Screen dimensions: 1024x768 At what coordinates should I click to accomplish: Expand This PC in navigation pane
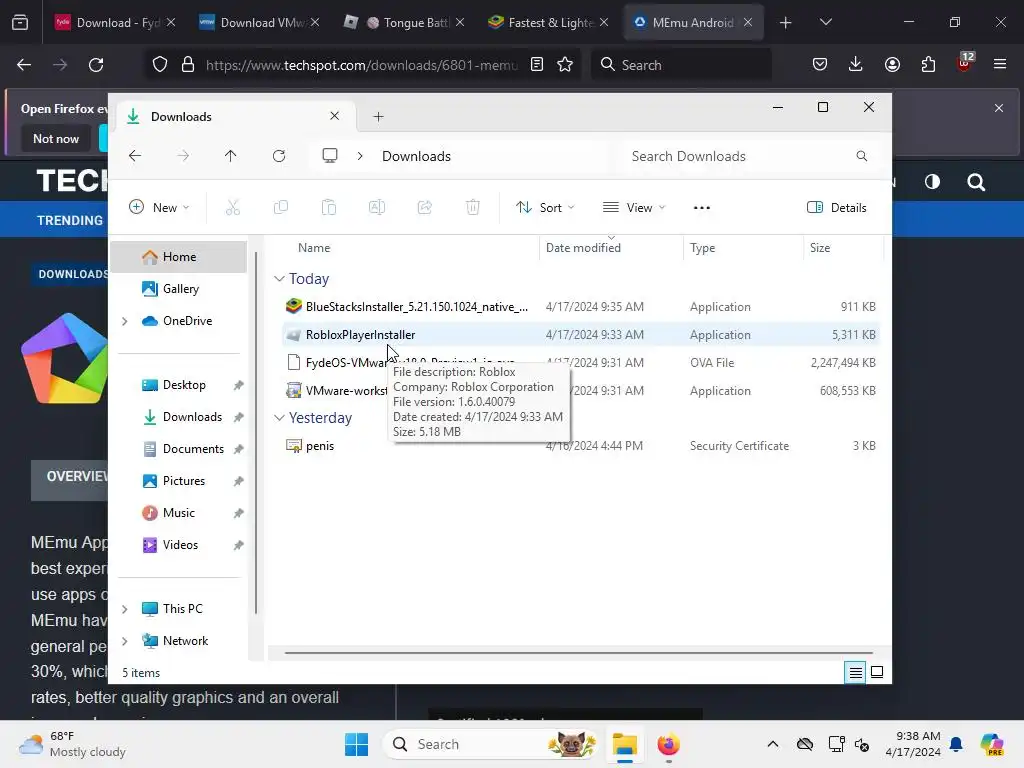125,609
